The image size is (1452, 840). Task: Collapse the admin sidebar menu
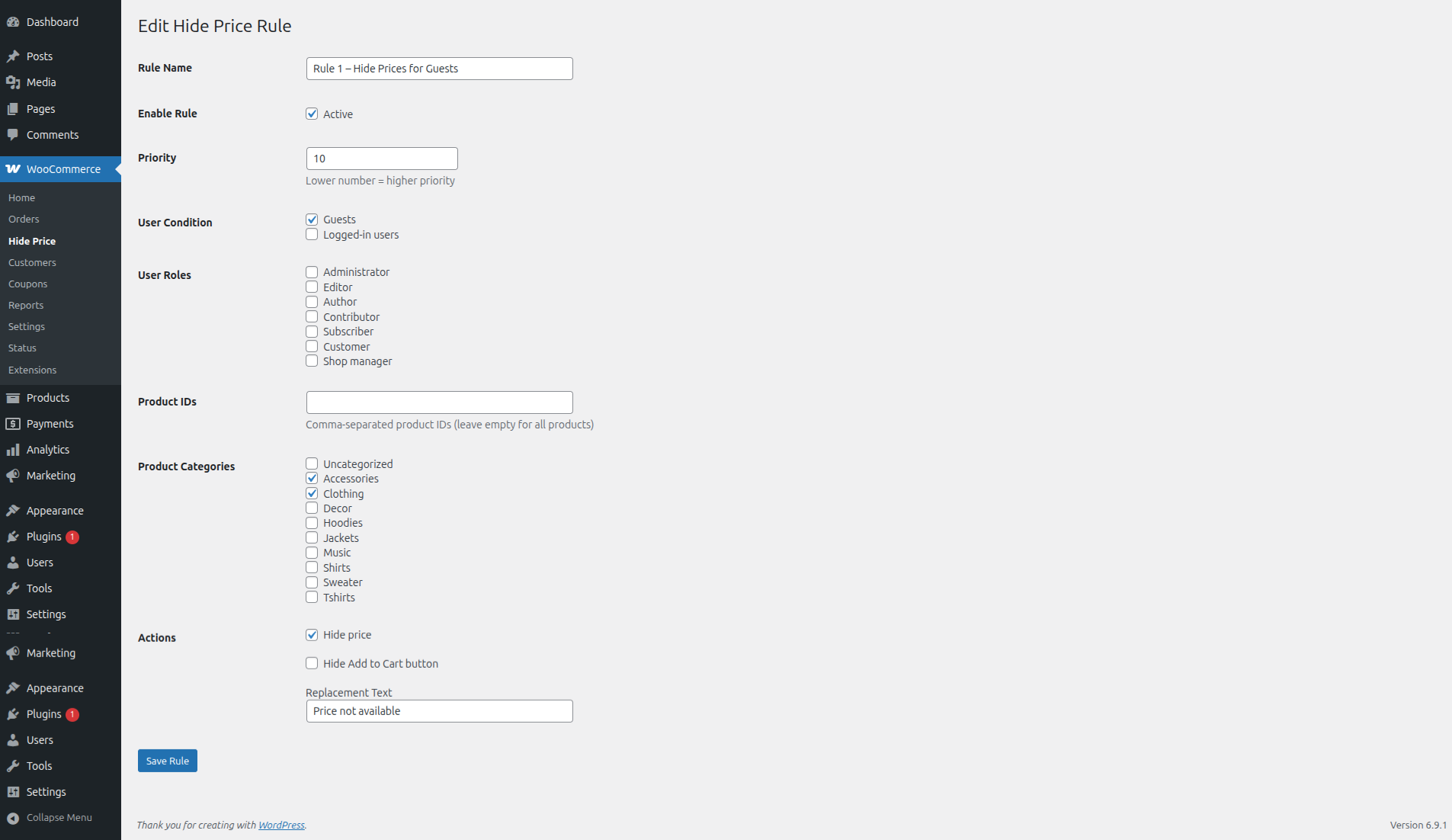[x=59, y=817]
